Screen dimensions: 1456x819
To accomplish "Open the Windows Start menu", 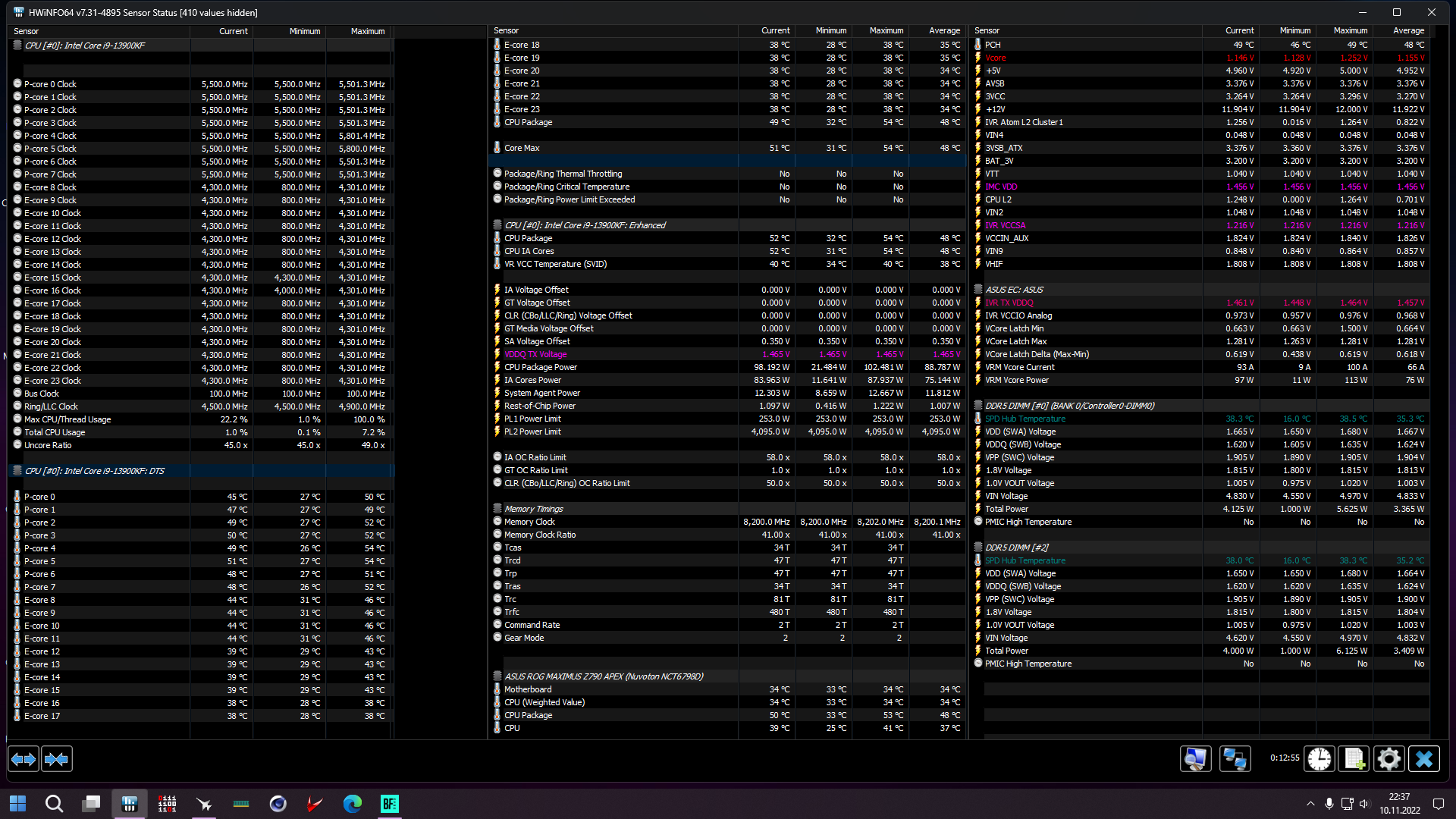I will click(18, 804).
